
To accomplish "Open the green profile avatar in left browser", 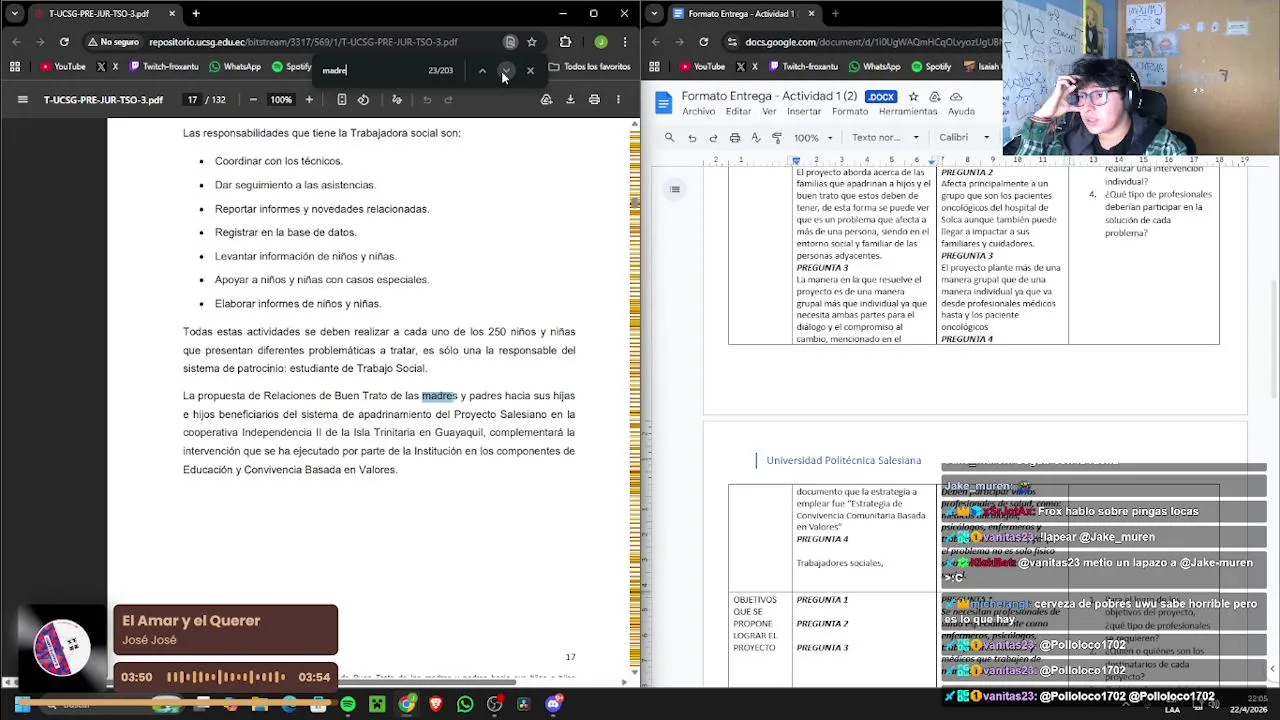I will 600,42.
